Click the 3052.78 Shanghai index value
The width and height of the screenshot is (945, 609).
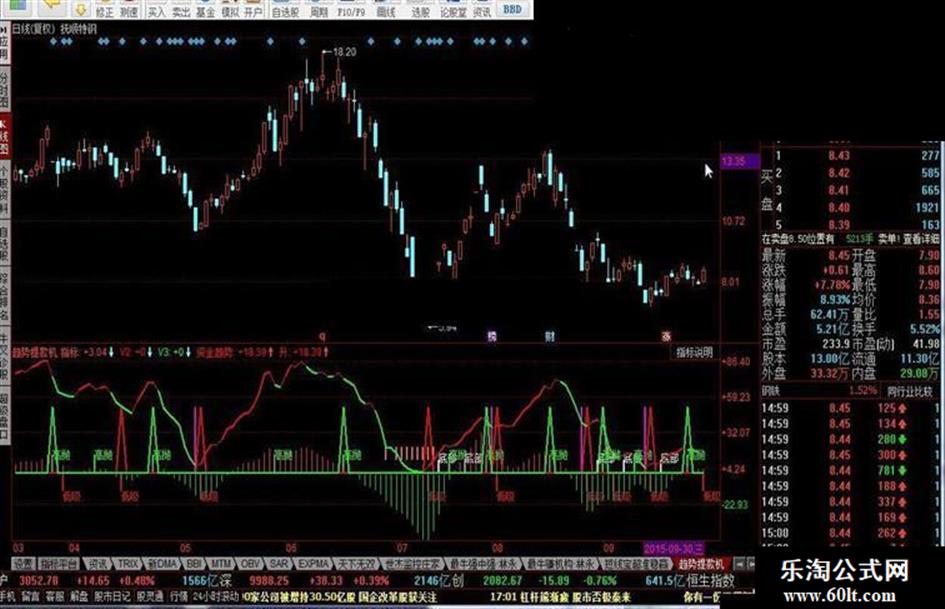tap(39, 581)
